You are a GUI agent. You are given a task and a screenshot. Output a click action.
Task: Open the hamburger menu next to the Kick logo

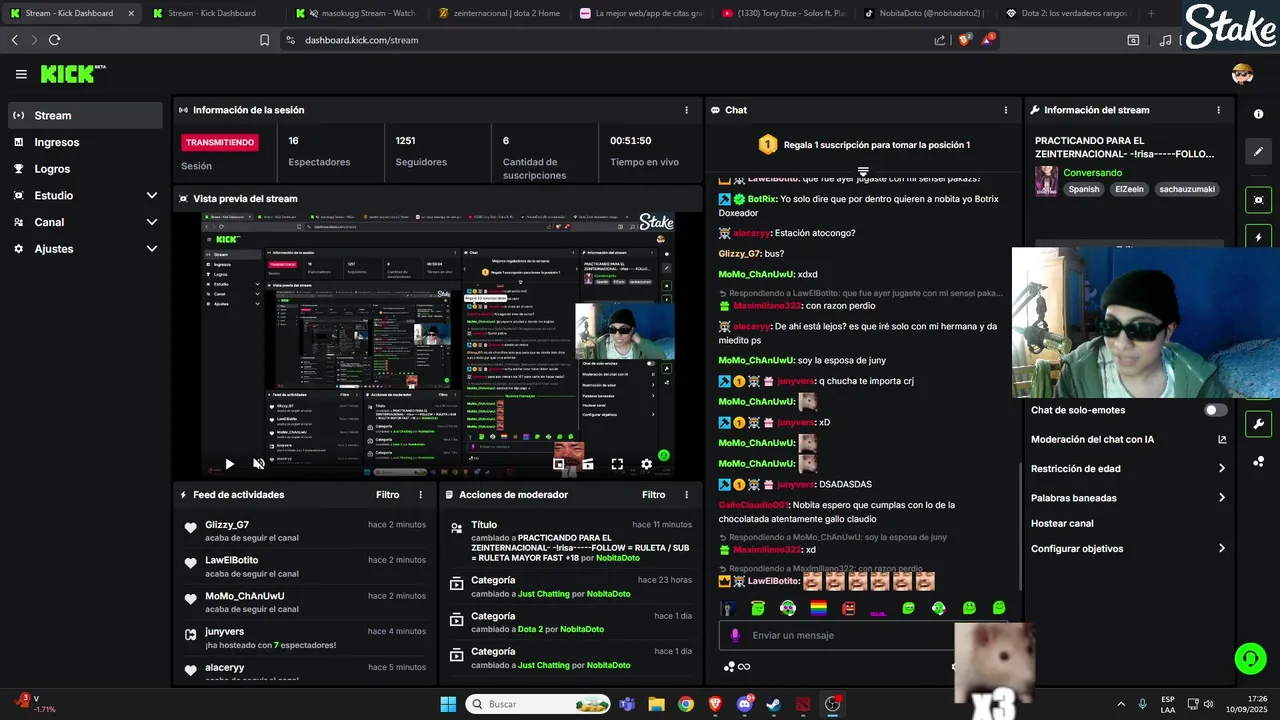(x=21, y=74)
